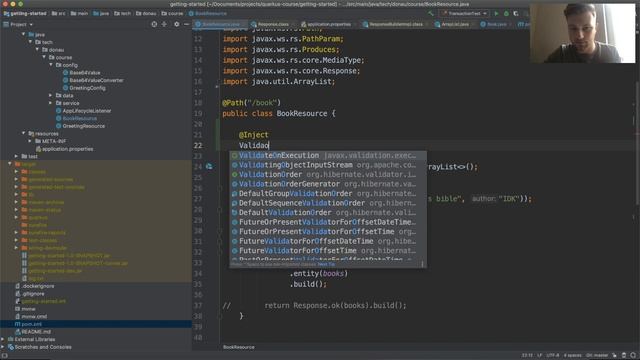Select DefaultValidationOrder completion suggestion
640x360 pixels.
(328, 213)
